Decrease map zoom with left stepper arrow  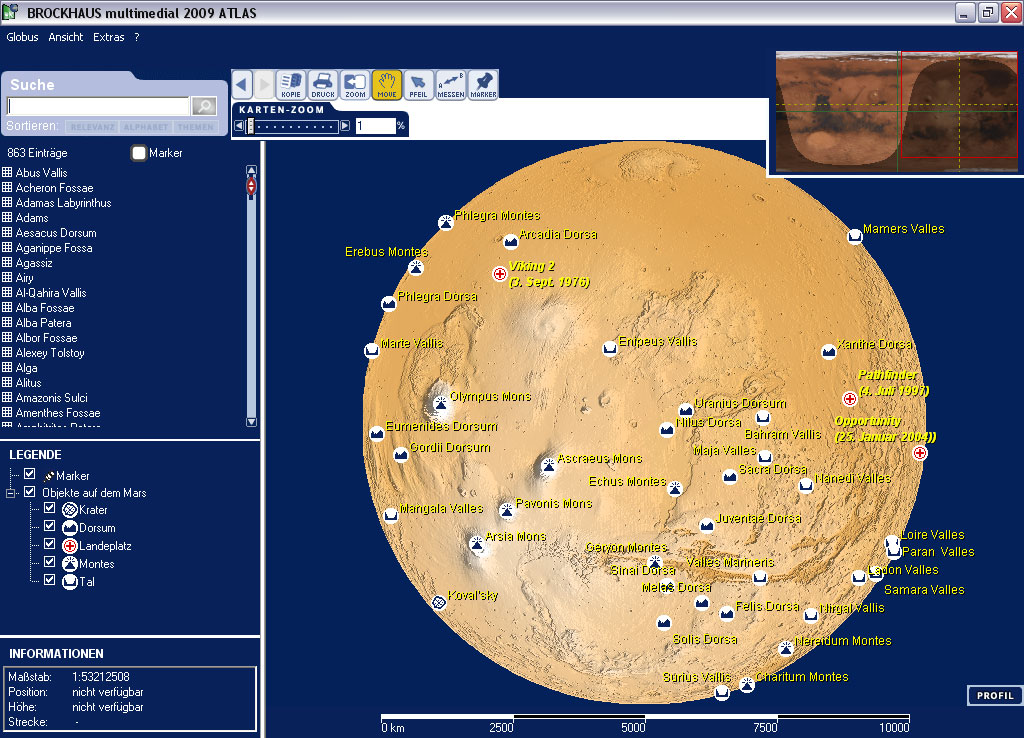[x=239, y=126]
